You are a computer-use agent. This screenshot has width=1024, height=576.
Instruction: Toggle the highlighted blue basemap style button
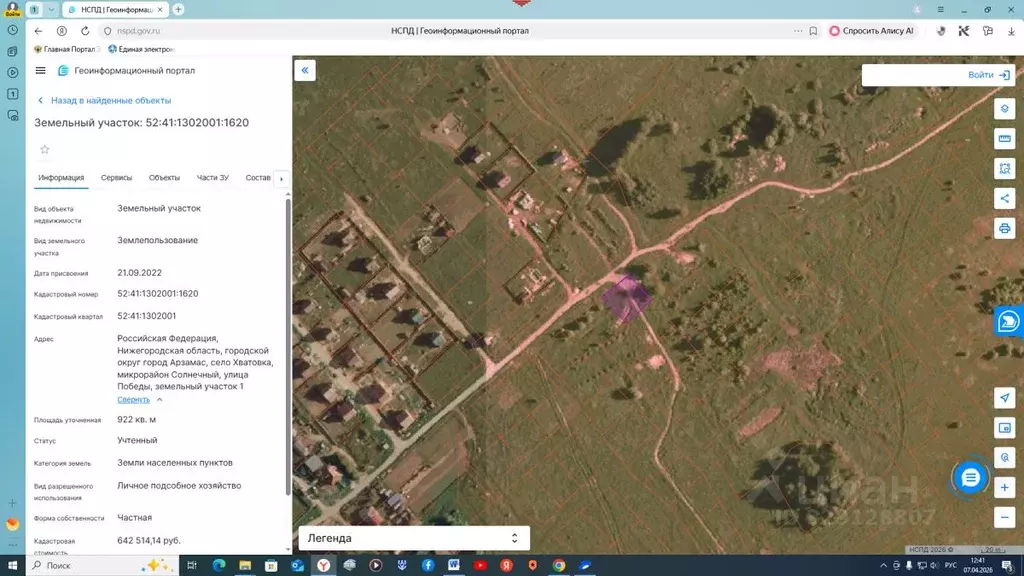coord(1007,321)
